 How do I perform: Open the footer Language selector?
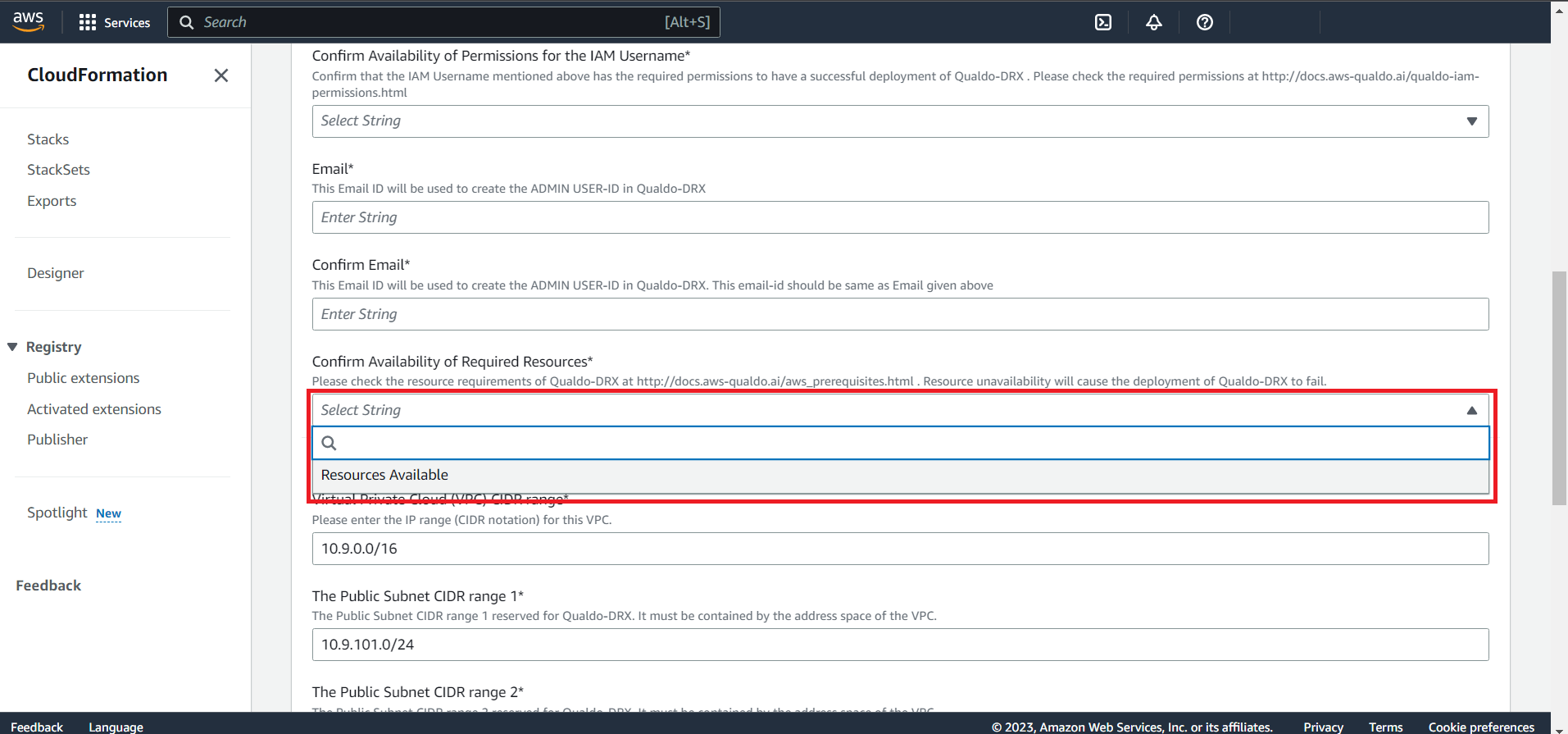coord(116,727)
